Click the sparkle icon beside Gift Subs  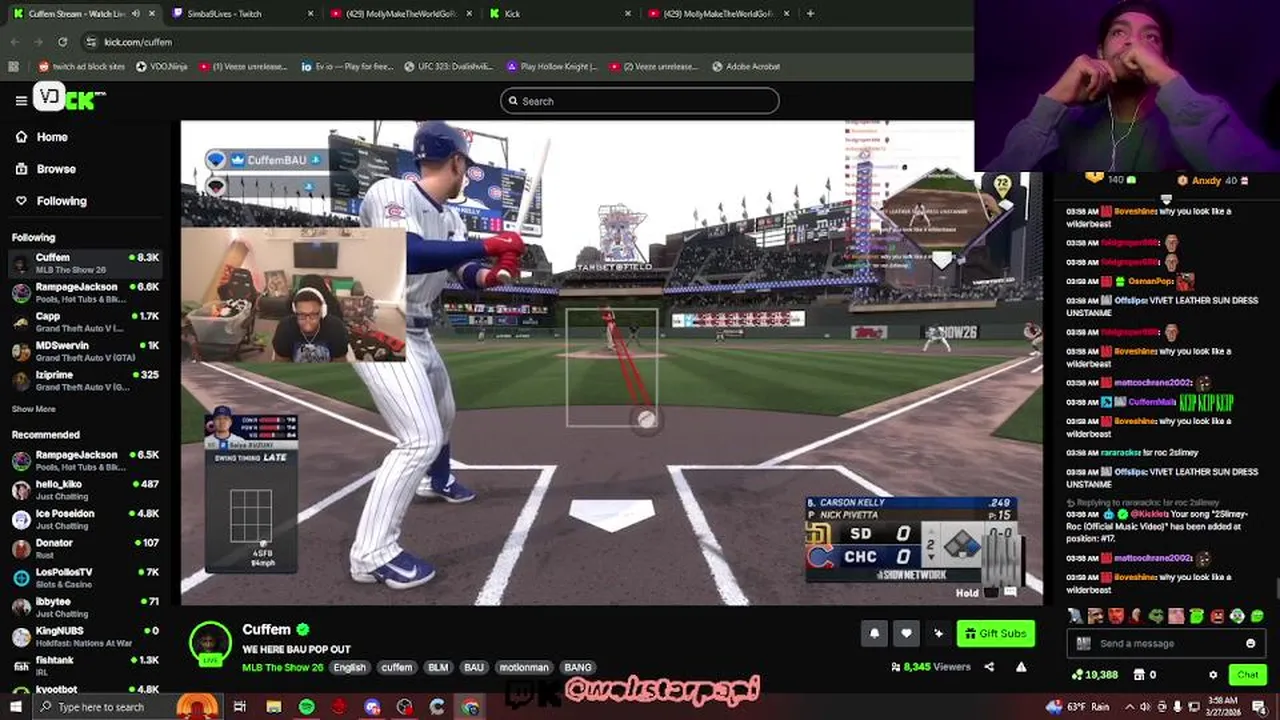coord(938,633)
